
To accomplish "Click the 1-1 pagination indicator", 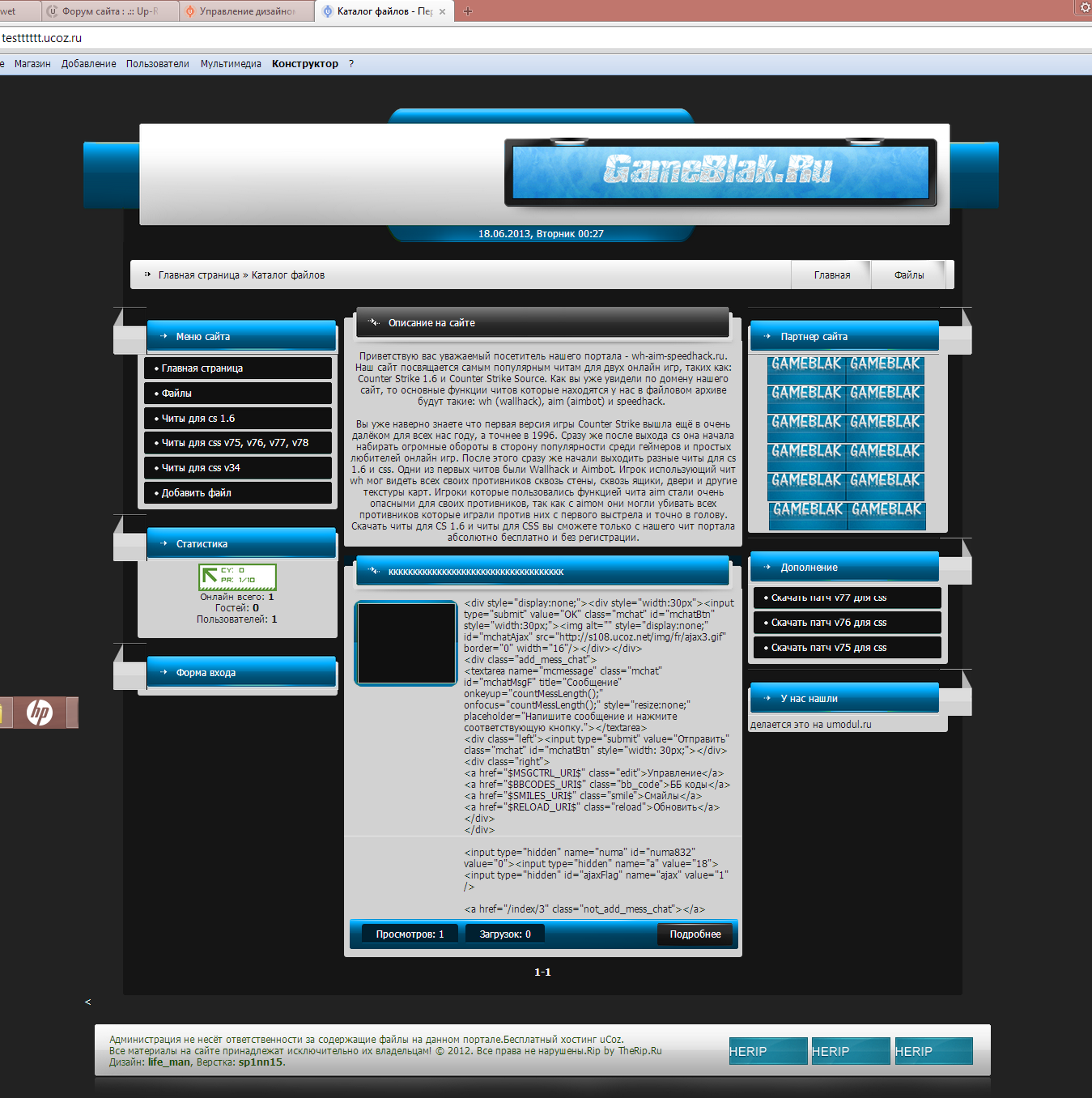I will pos(542,972).
